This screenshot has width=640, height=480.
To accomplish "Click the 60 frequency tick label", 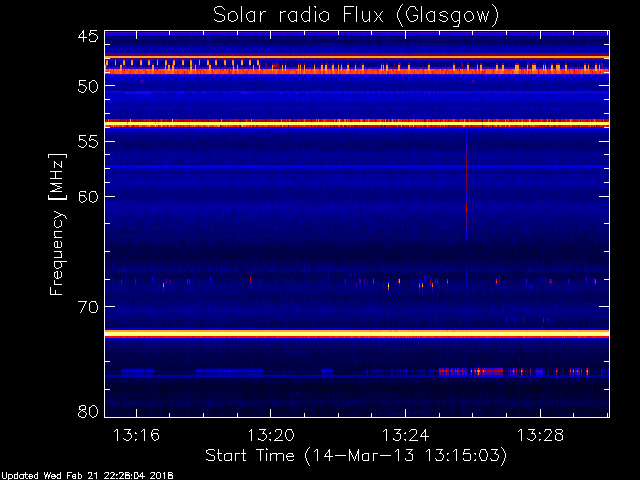I will coord(88,197).
